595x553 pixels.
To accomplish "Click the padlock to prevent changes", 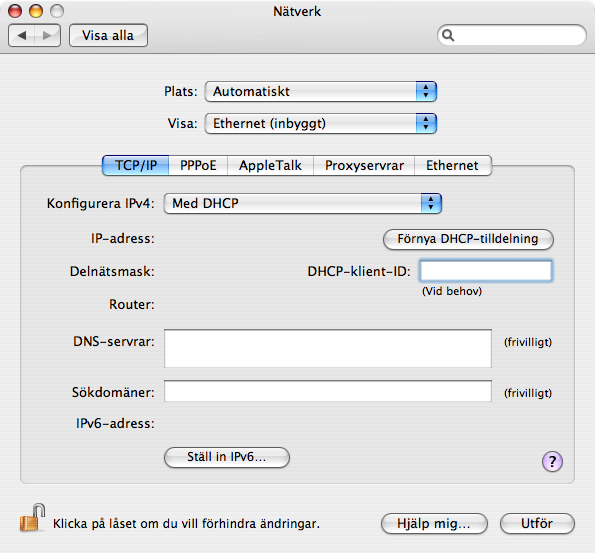I will pos(32,517).
